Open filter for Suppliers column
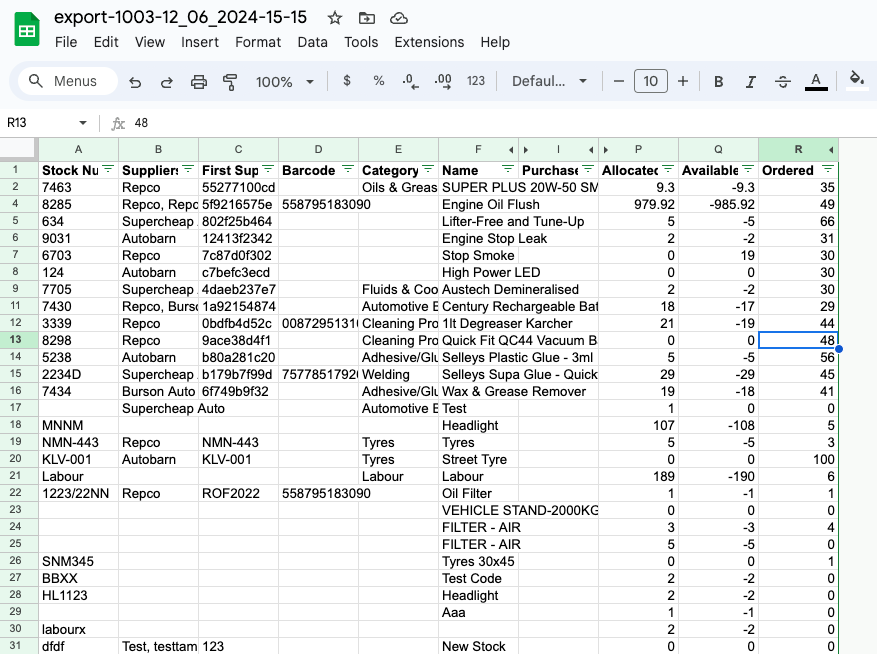877x654 pixels. (x=188, y=169)
